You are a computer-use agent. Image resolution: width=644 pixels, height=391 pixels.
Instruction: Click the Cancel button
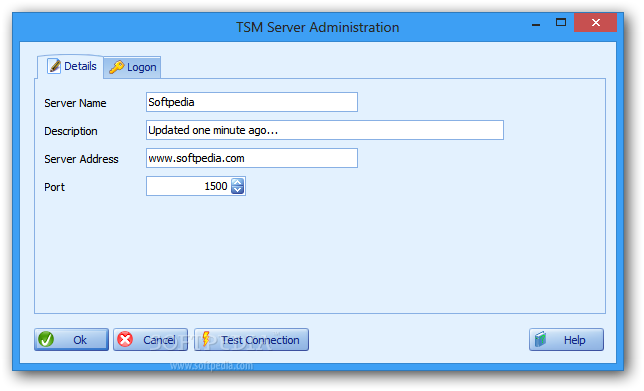tap(150, 339)
